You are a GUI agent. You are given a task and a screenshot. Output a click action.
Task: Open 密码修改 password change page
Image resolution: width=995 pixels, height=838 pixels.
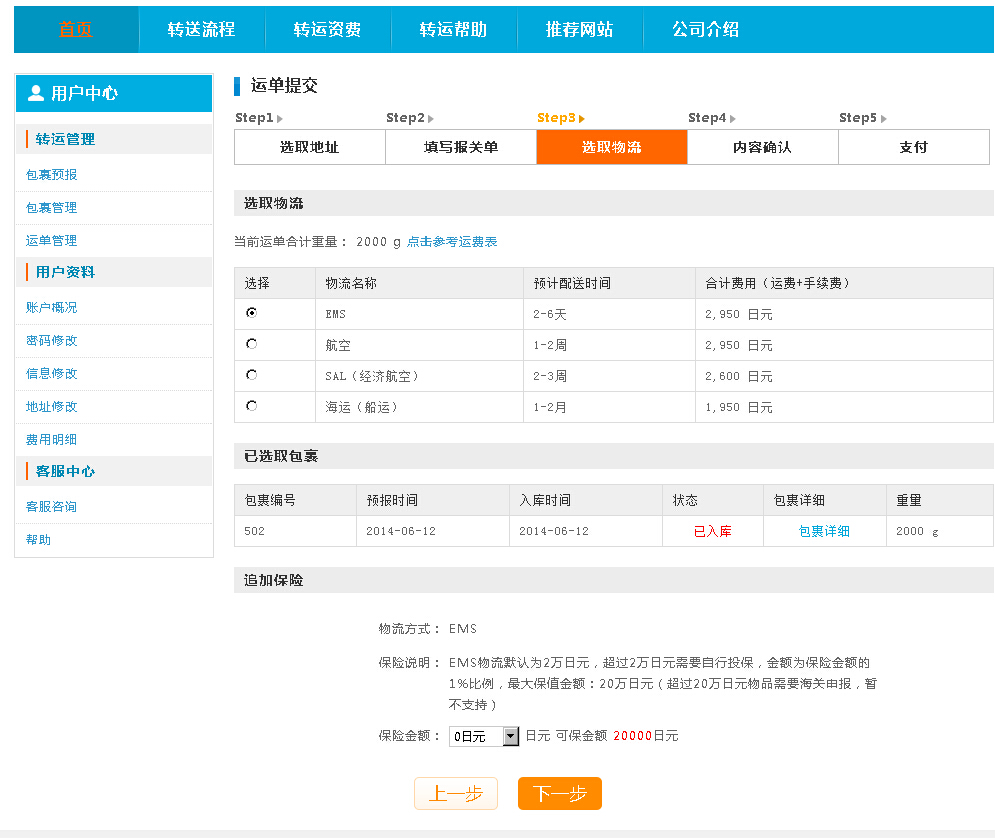[x=50, y=340]
